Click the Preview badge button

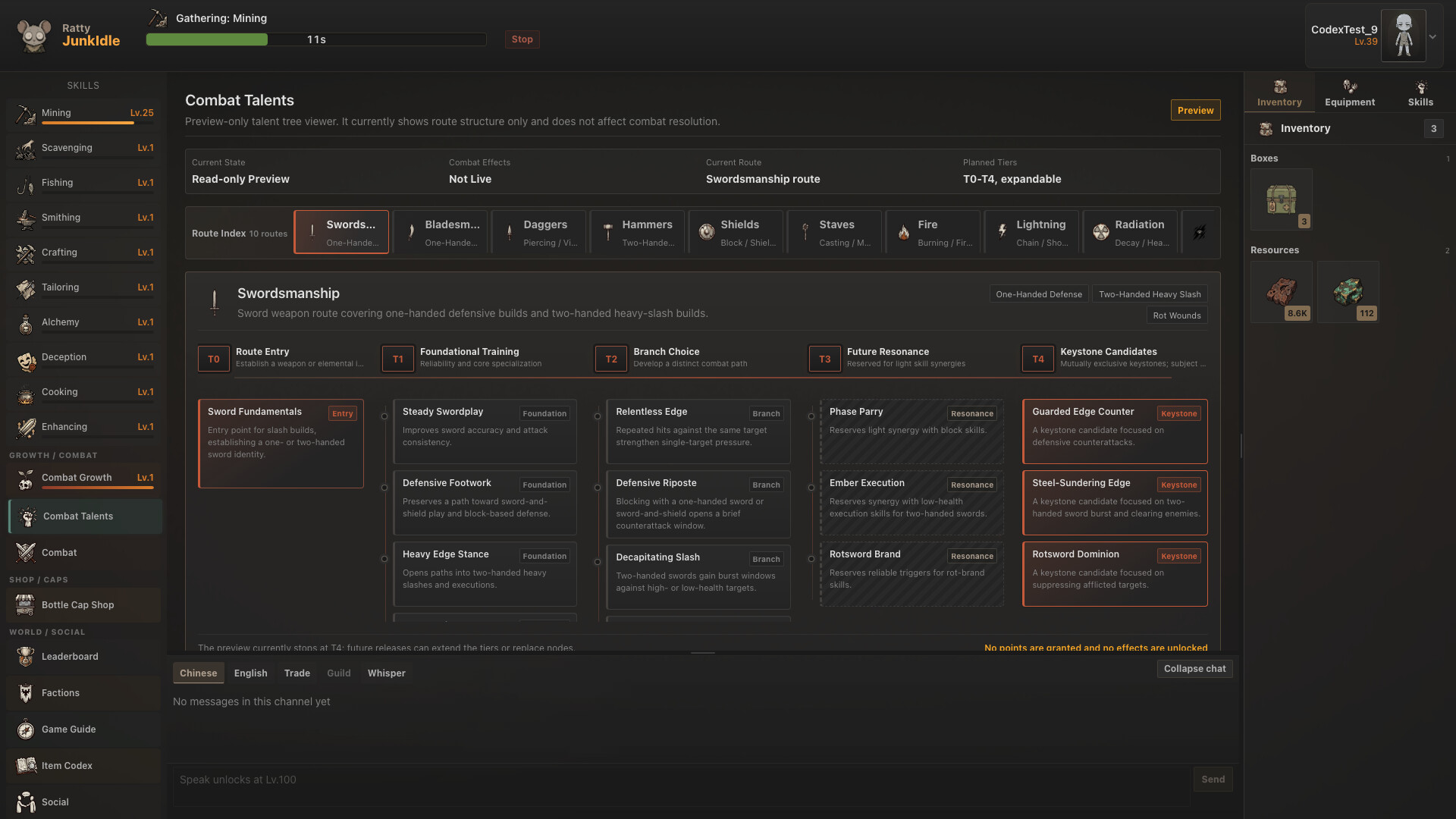[1195, 111]
